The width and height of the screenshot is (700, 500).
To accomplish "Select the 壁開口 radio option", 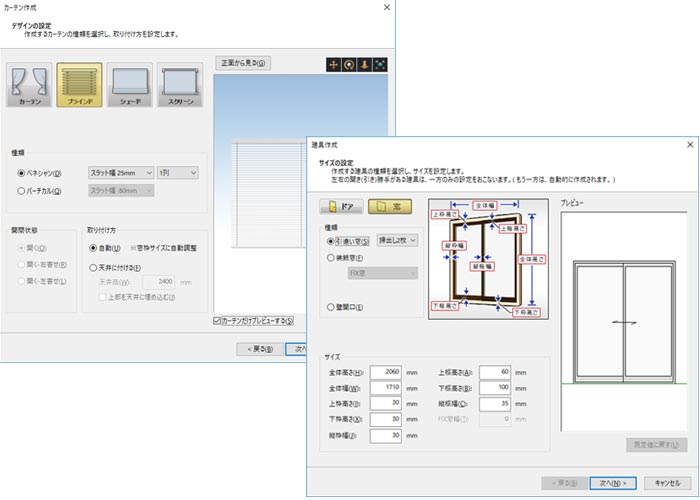I will pyautogui.click(x=331, y=307).
